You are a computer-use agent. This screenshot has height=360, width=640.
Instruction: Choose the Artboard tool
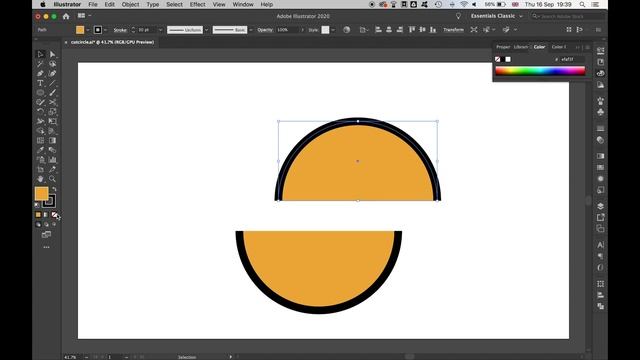[x=40, y=169]
